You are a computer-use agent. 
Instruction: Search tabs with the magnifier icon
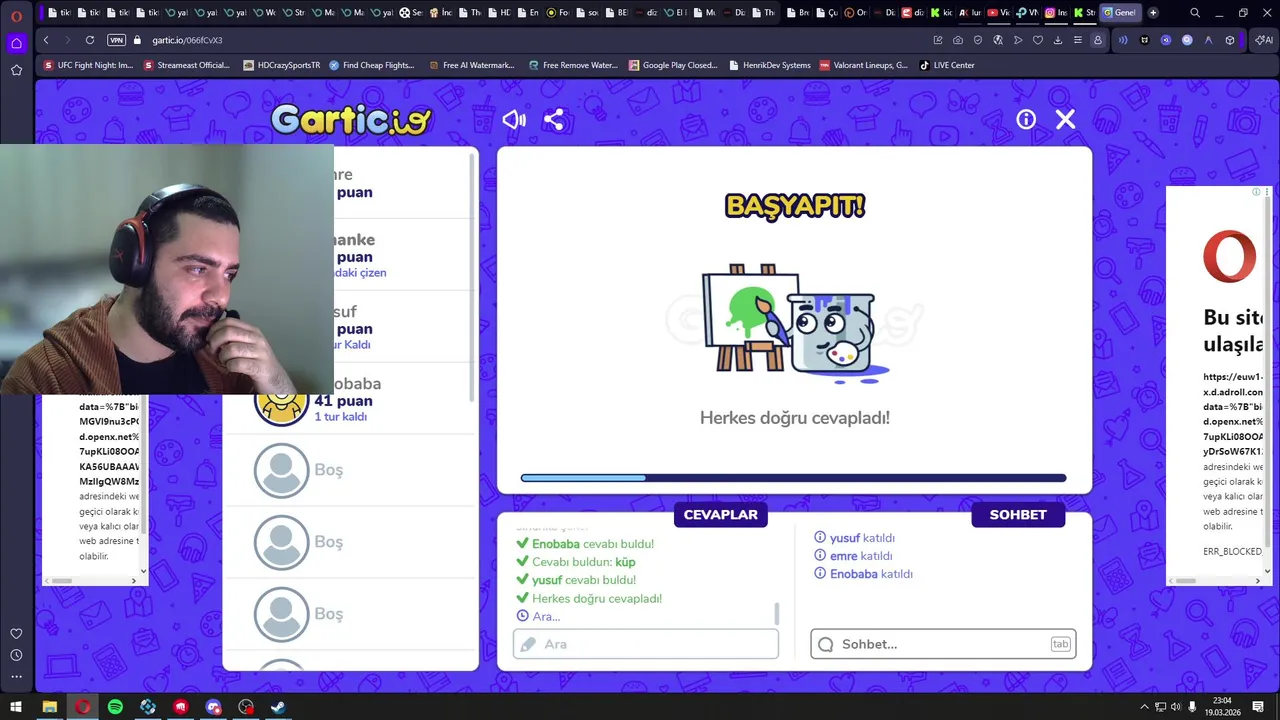click(x=1195, y=13)
